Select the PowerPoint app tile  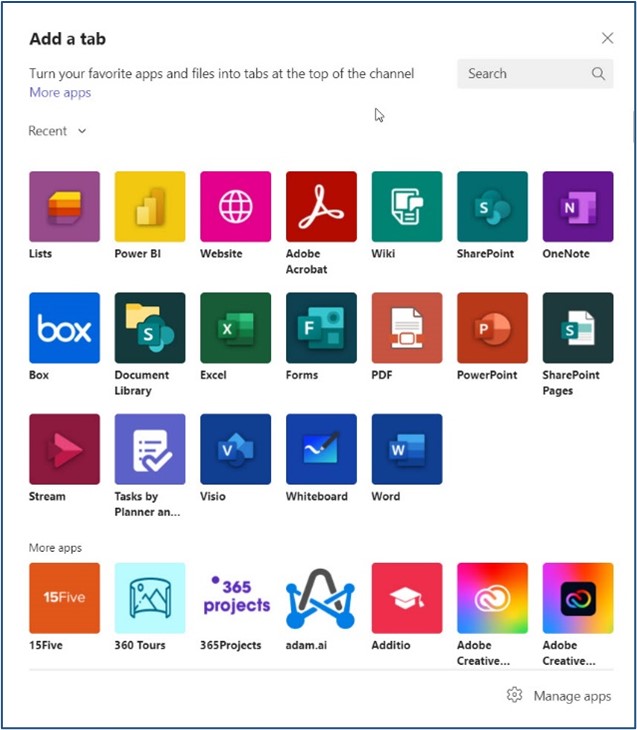click(493, 328)
